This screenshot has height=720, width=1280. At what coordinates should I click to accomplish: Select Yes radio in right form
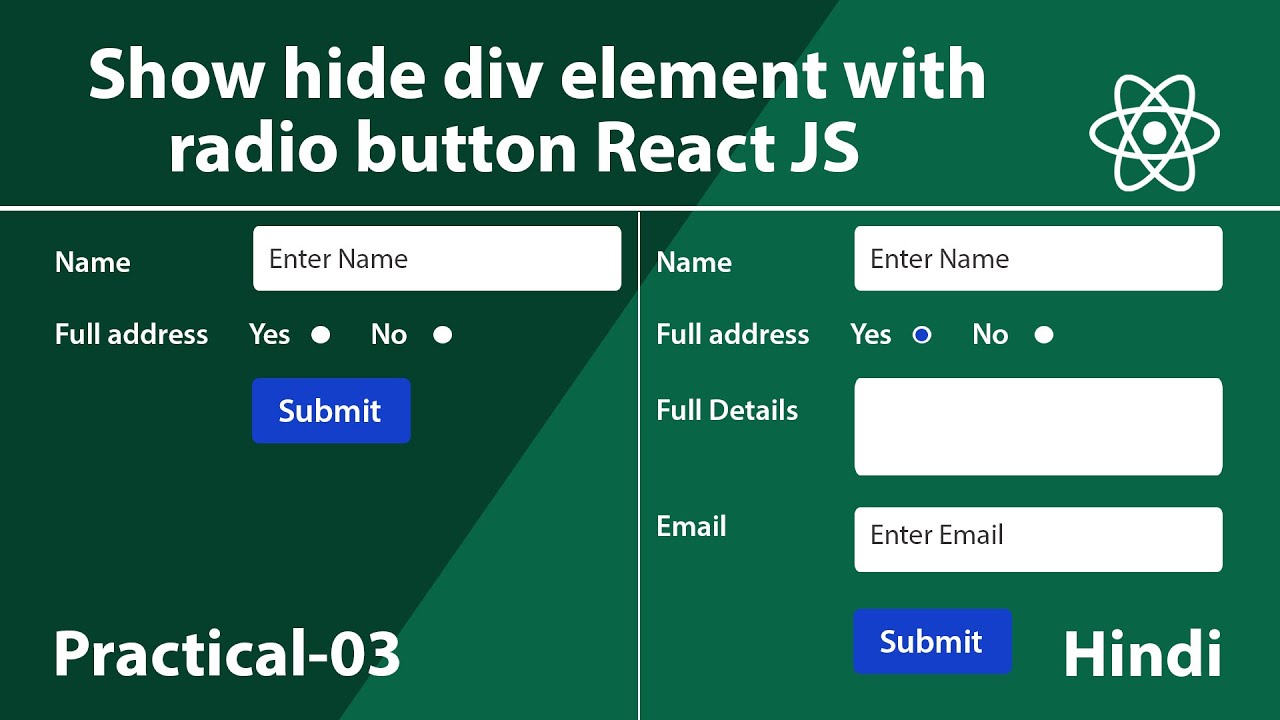click(x=922, y=335)
